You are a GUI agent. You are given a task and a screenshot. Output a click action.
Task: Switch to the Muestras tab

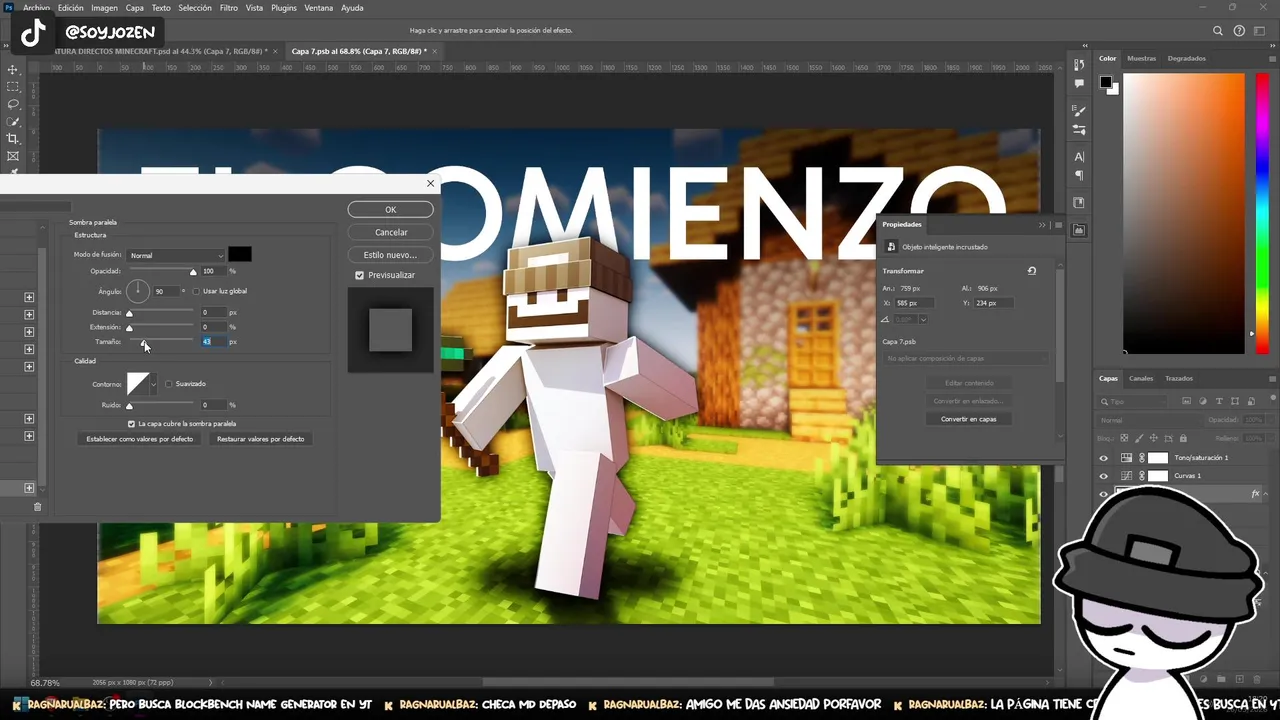point(1141,58)
